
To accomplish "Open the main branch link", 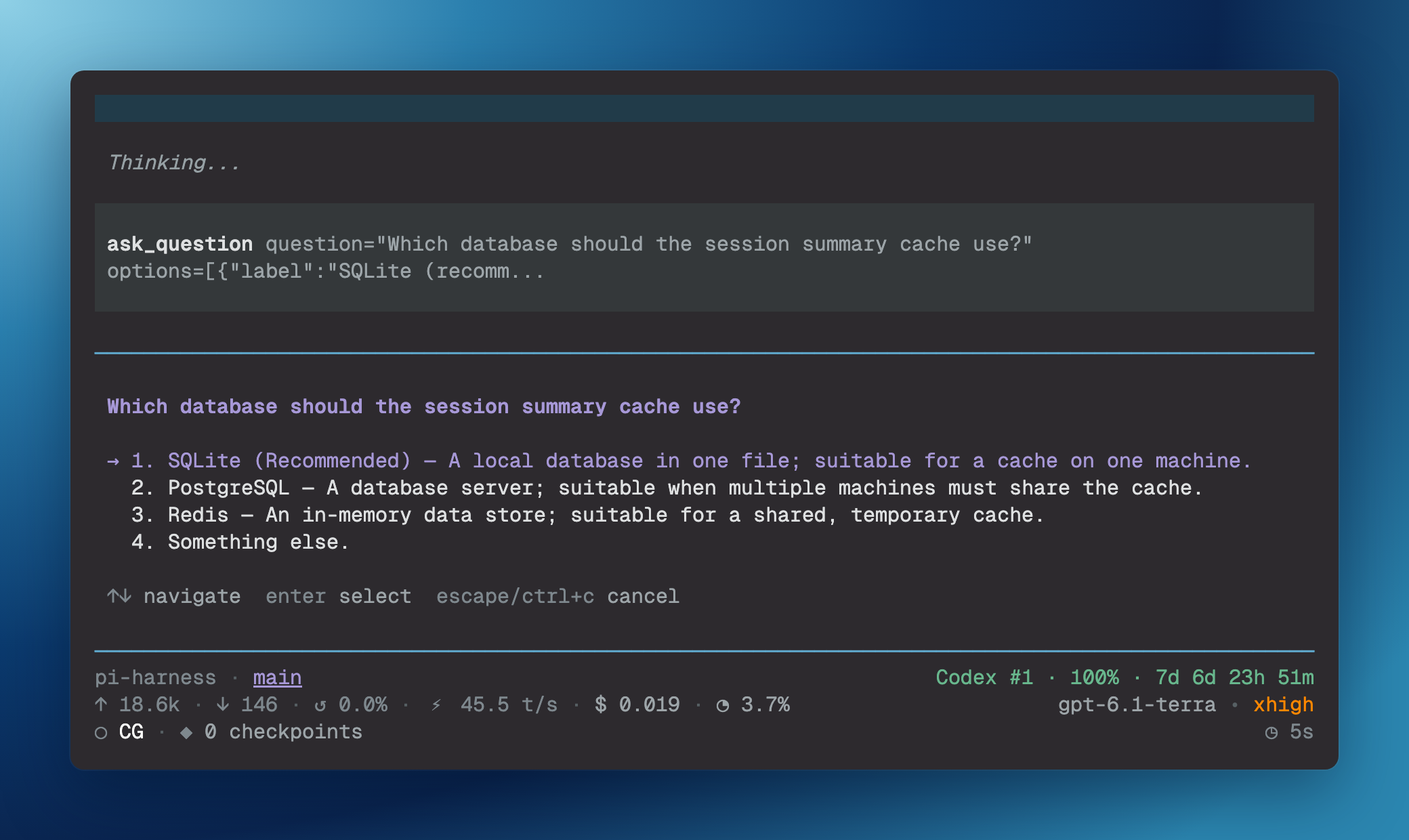I will coord(277,677).
